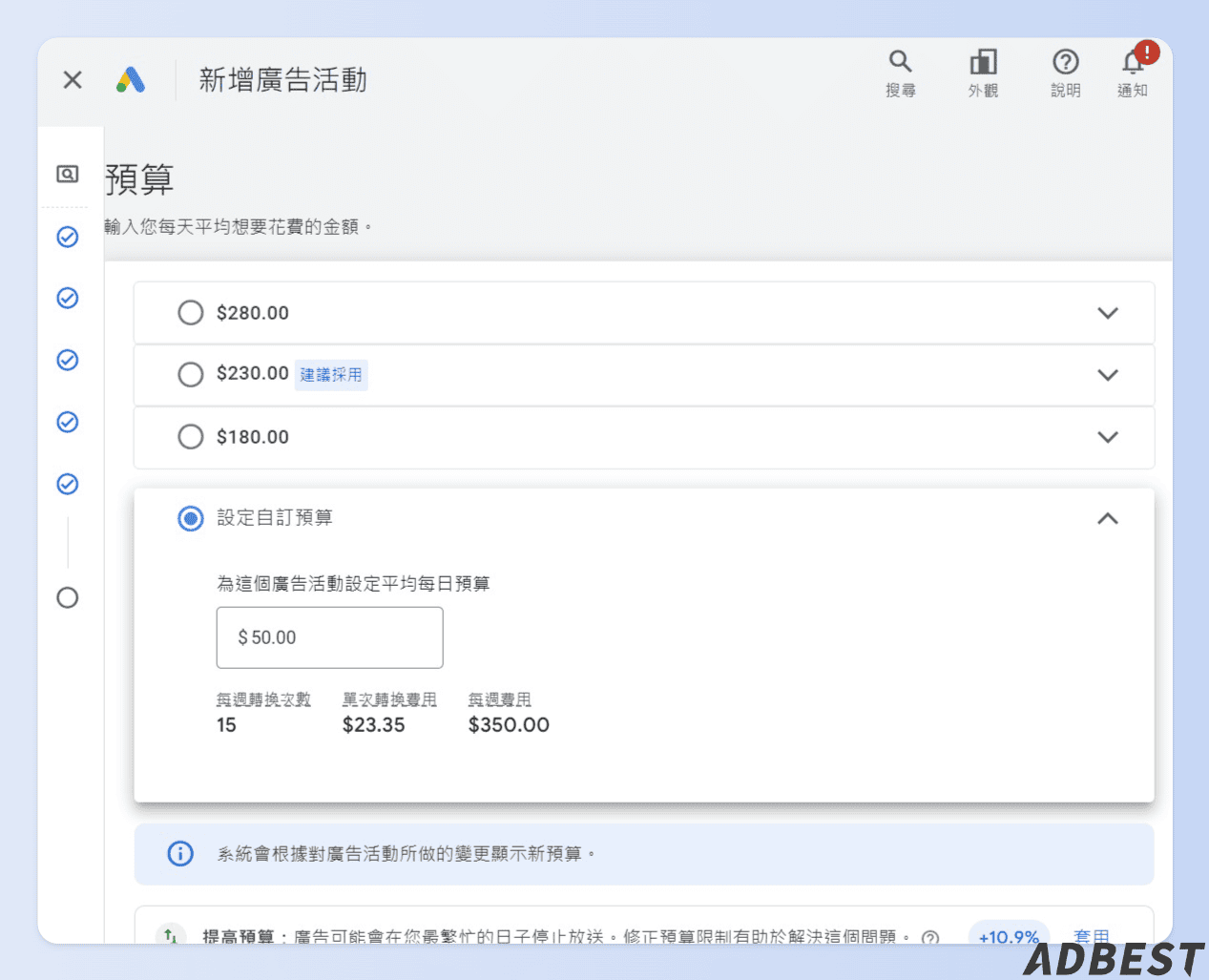Open the 通知 notifications bell
This screenshot has height=980, width=1209.
[1132, 74]
